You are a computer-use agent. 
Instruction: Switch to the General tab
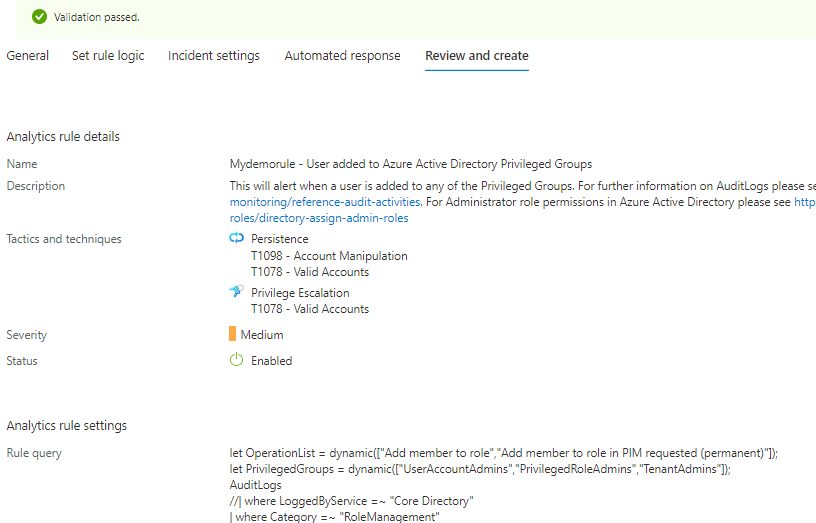click(28, 56)
